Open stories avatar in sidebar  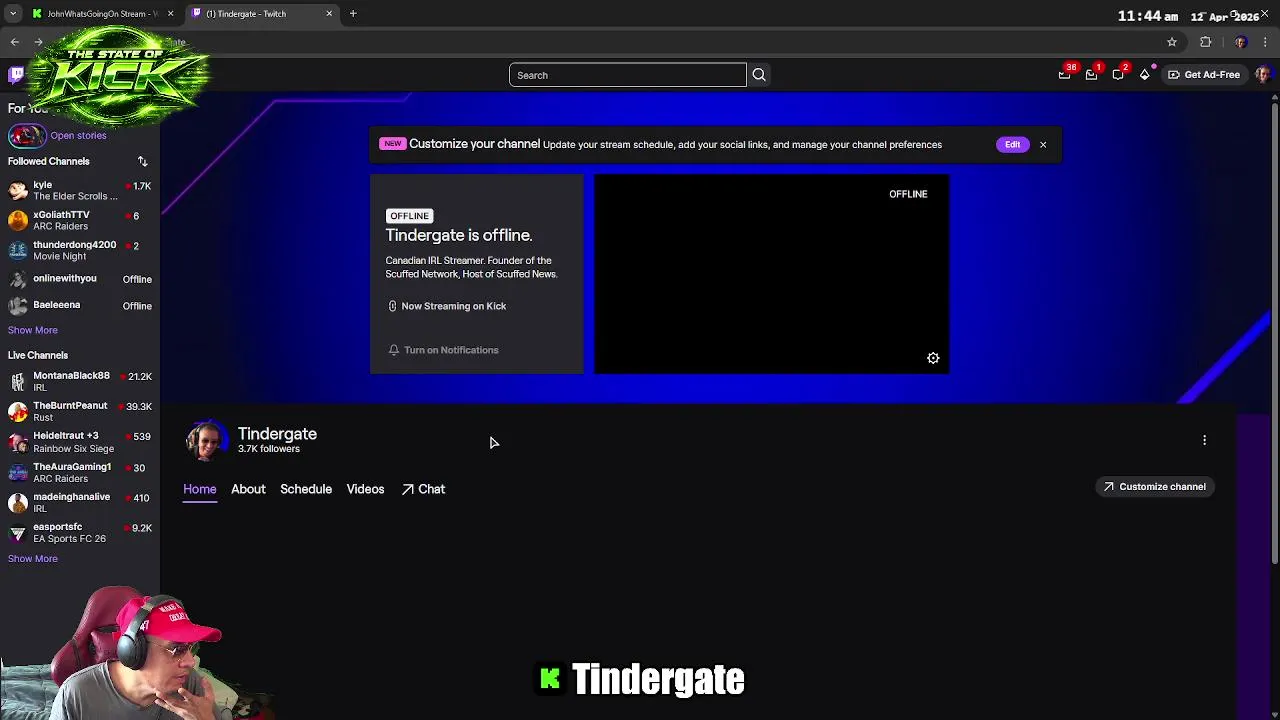point(26,135)
